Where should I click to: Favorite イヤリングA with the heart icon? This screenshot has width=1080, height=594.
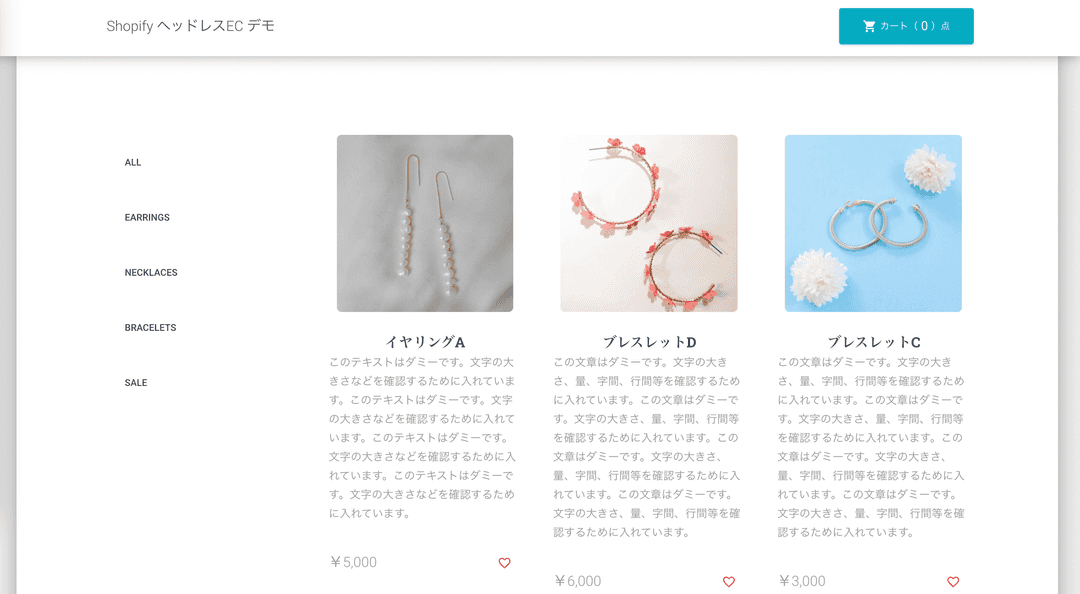[x=504, y=563]
